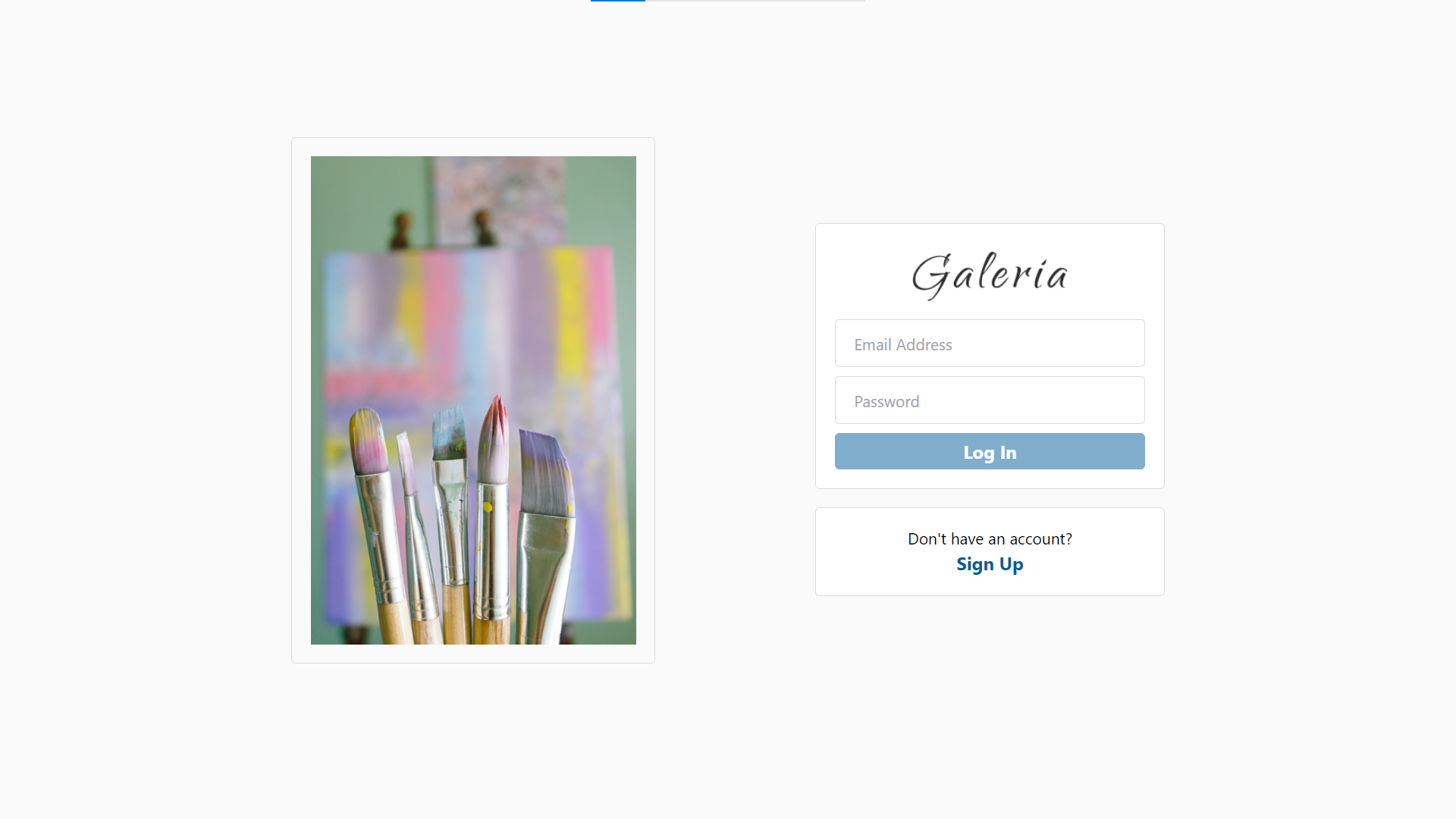Click the gray track of top loading bar
The height and width of the screenshot is (819, 1456).
(755, 1)
